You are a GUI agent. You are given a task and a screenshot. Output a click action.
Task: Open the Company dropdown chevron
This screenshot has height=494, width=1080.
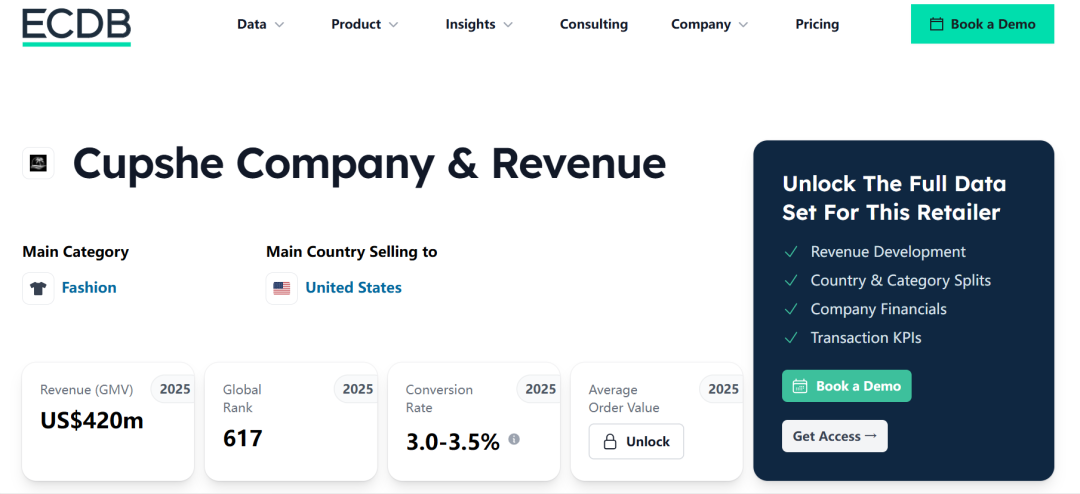tap(743, 25)
